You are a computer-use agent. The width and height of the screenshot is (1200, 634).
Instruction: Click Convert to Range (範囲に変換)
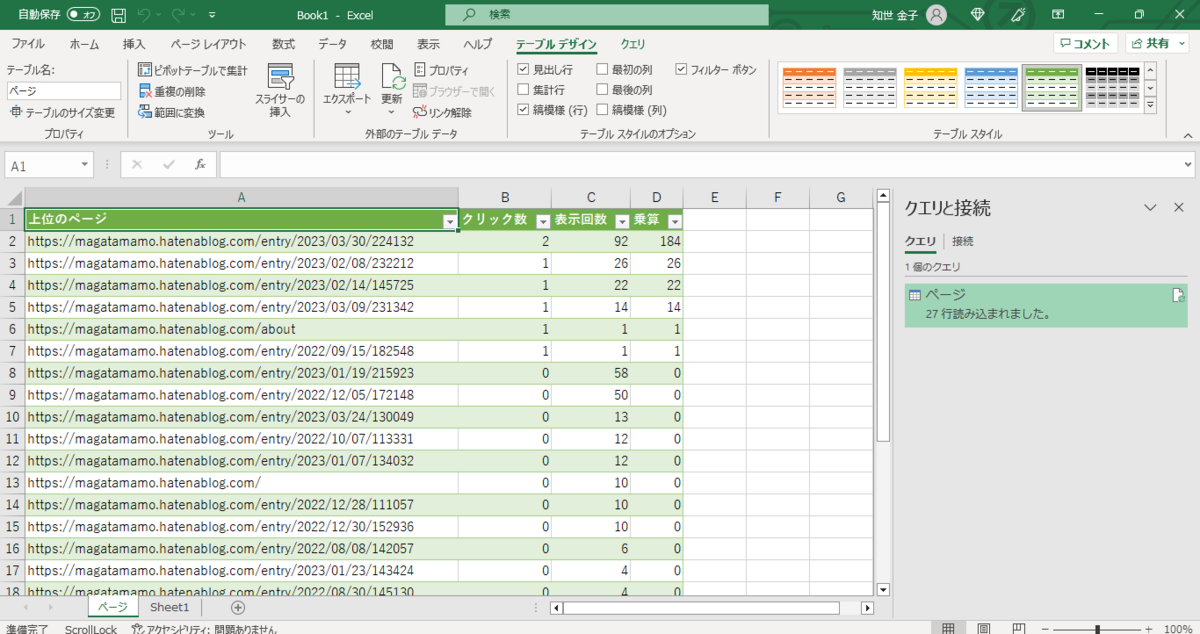point(172,112)
